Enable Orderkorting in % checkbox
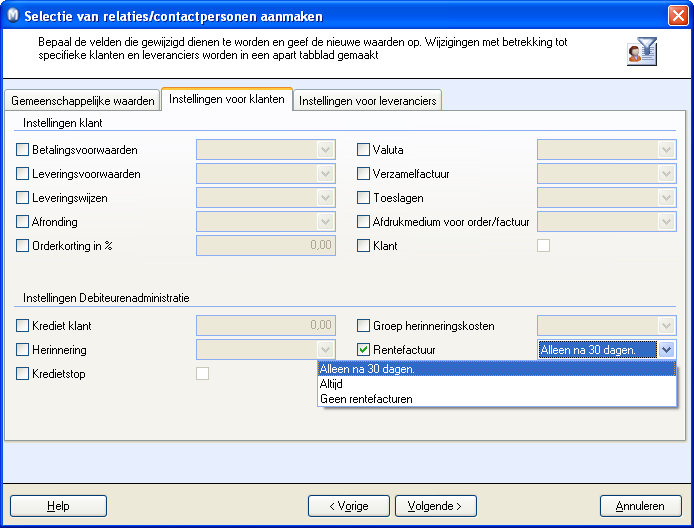694x528 pixels. pyautogui.click(x=22, y=245)
